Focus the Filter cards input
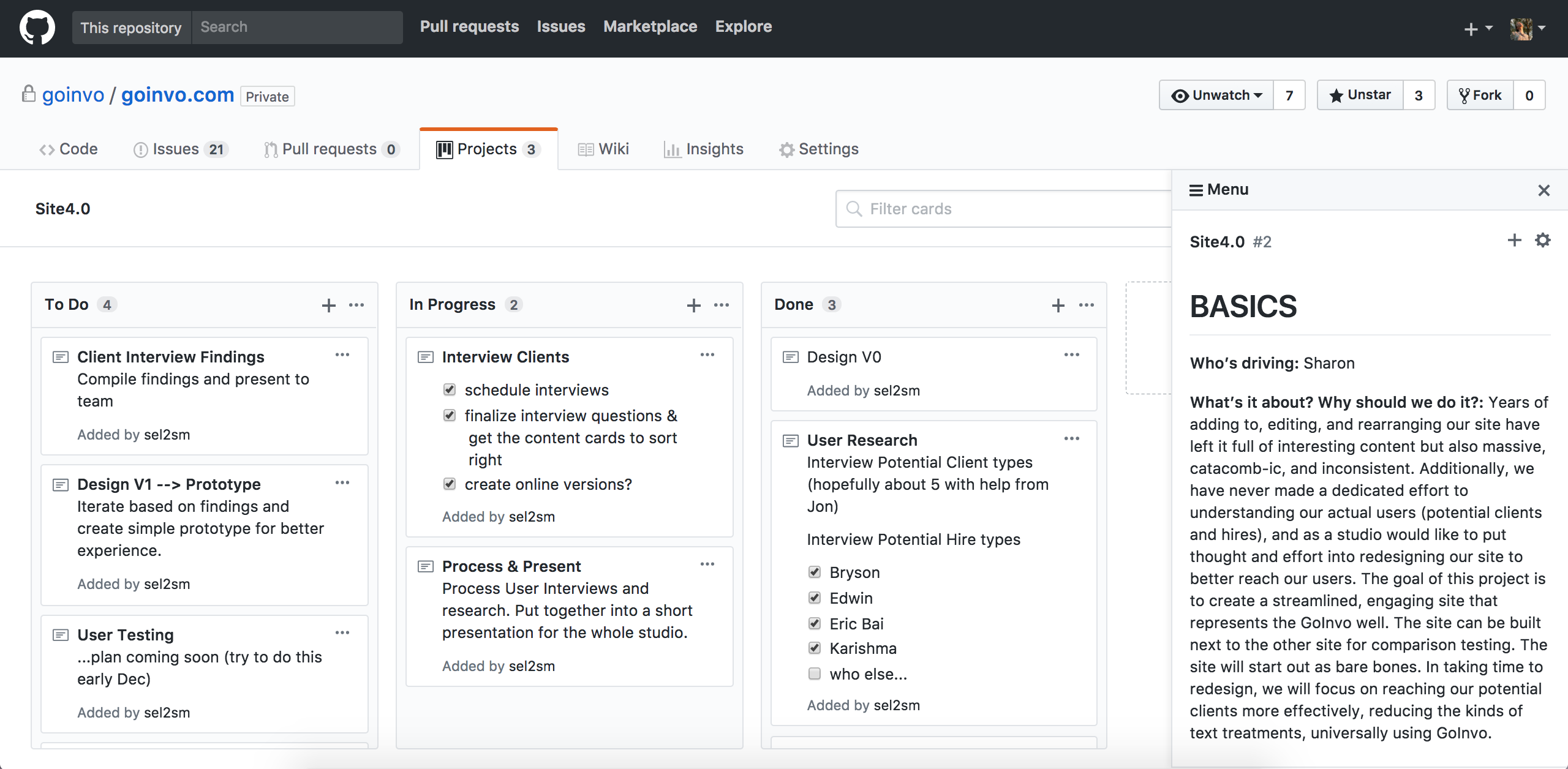 pyautogui.click(x=1003, y=209)
